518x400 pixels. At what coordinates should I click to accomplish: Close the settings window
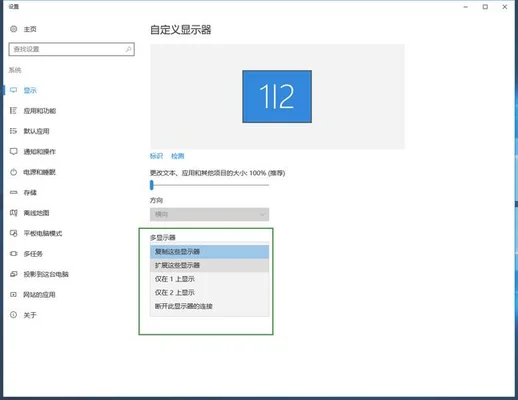tap(505, 7)
